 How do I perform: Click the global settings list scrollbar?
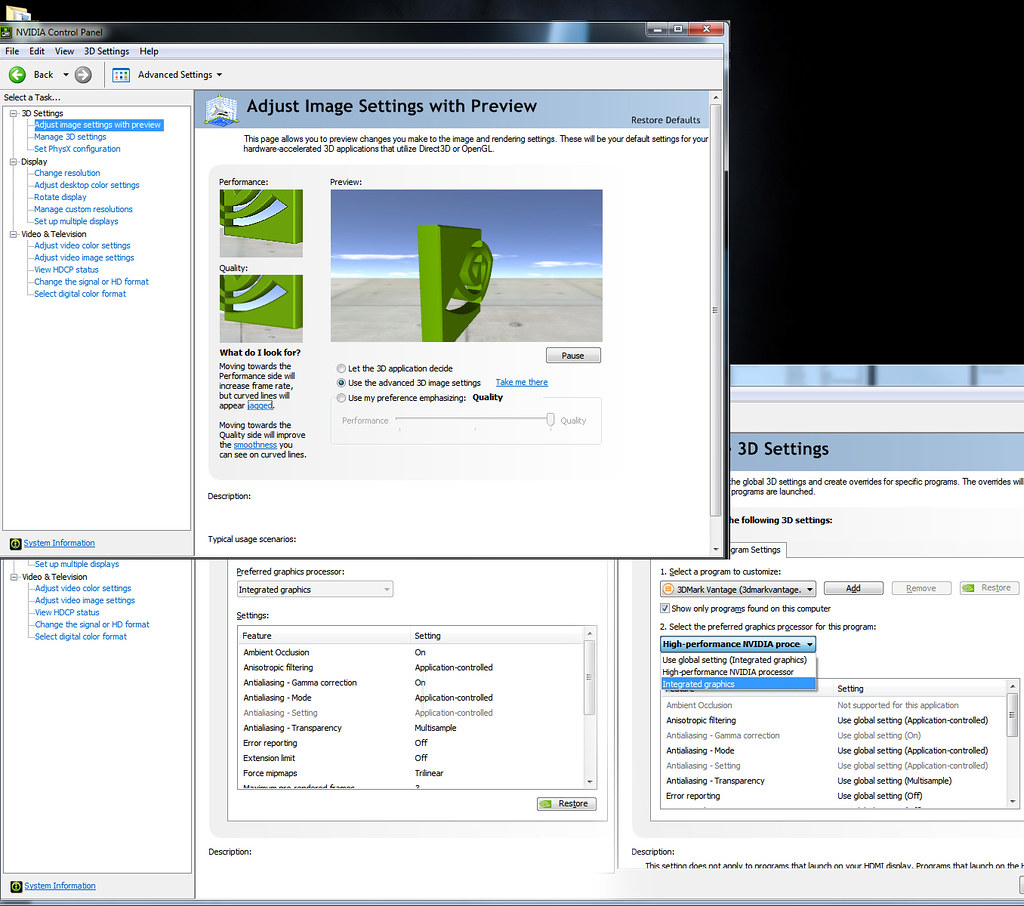[589, 707]
